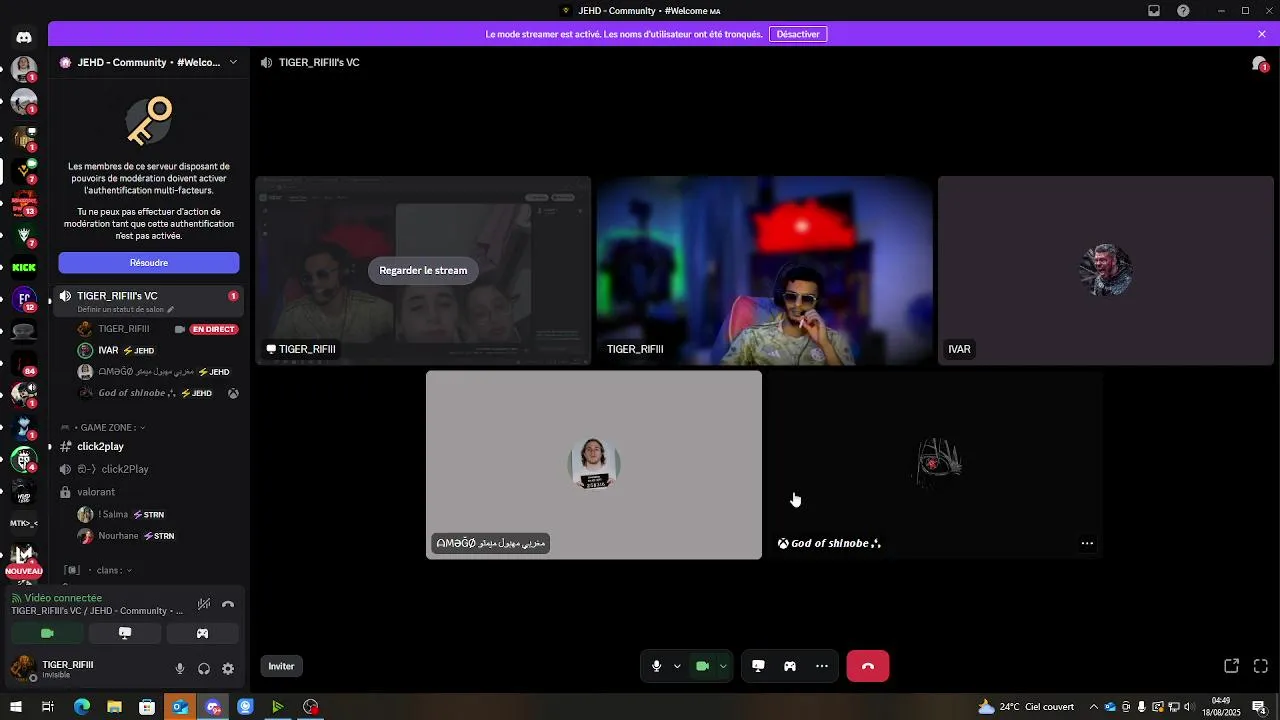Deafen with user panel headphones icon
Image resolution: width=1280 pixels, height=720 pixels.
click(x=204, y=669)
